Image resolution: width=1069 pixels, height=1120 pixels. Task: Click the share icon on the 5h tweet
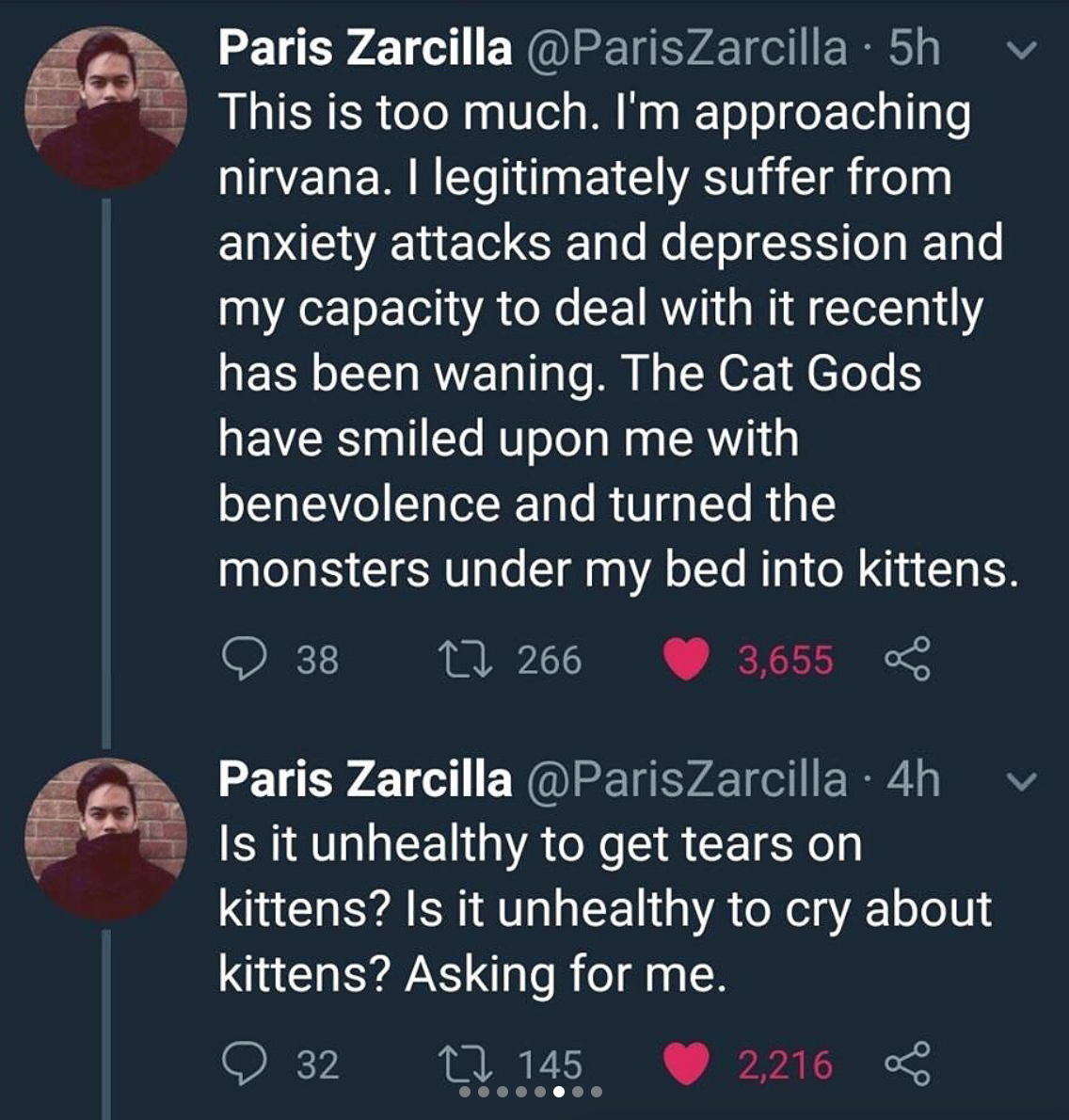(907, 659)
